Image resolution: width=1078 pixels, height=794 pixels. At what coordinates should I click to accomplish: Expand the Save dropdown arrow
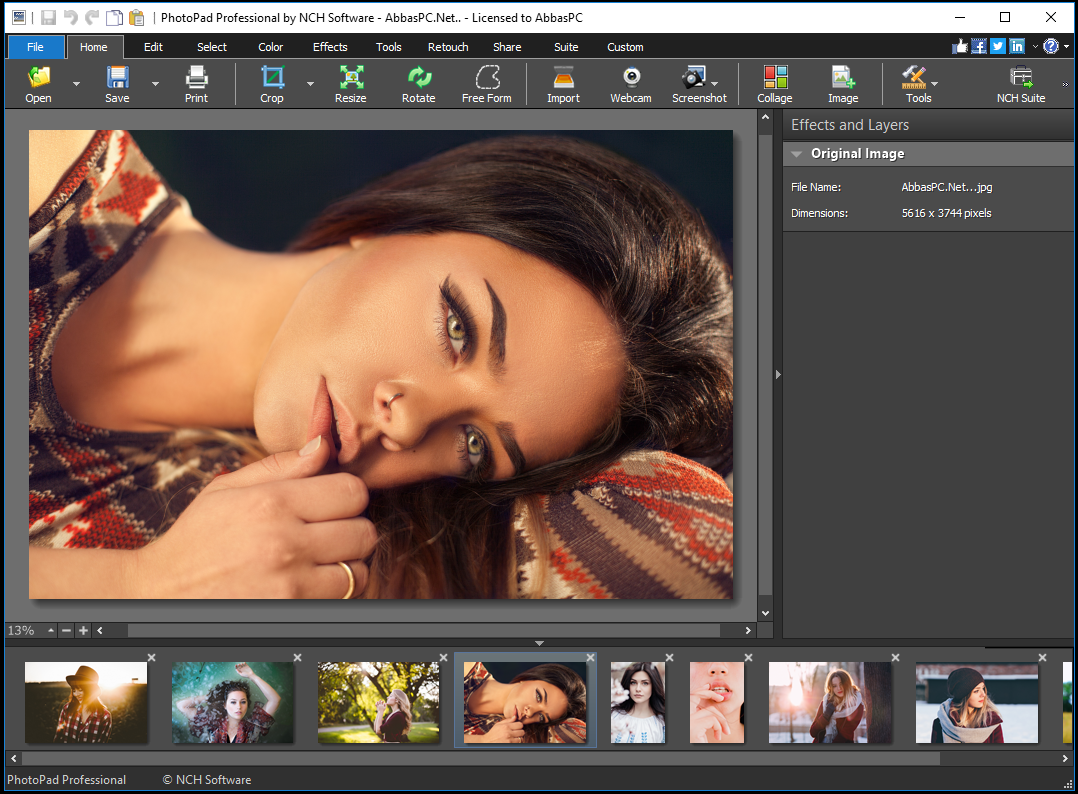point(155,84)
